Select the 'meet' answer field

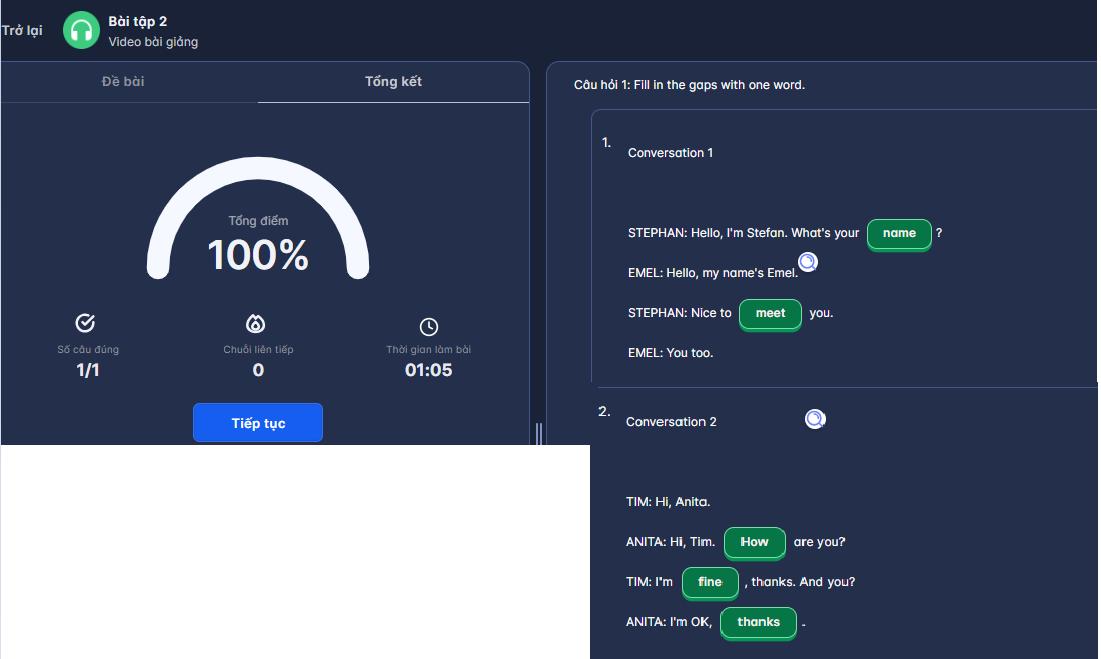click(770, 314)
